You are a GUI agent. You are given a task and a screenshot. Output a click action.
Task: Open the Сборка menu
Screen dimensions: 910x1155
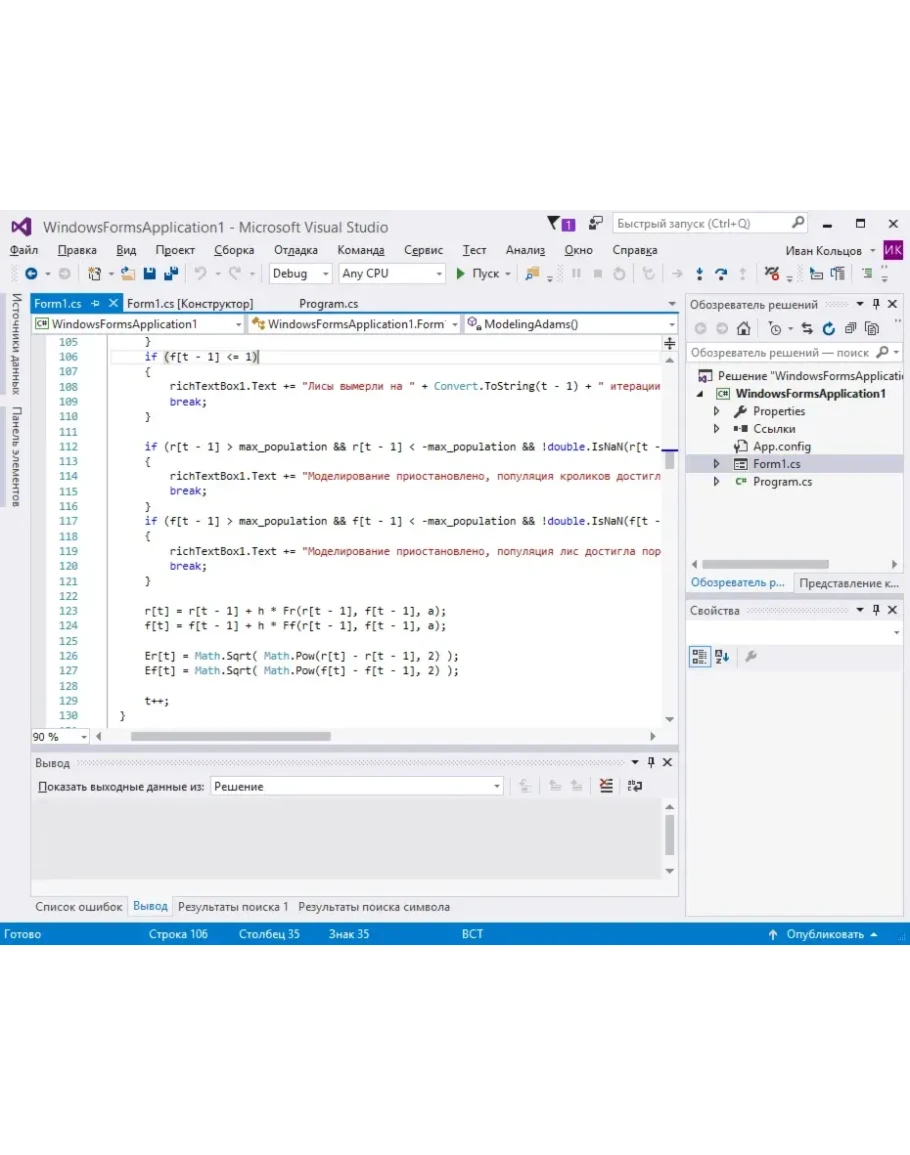click(x=233, y=250)
